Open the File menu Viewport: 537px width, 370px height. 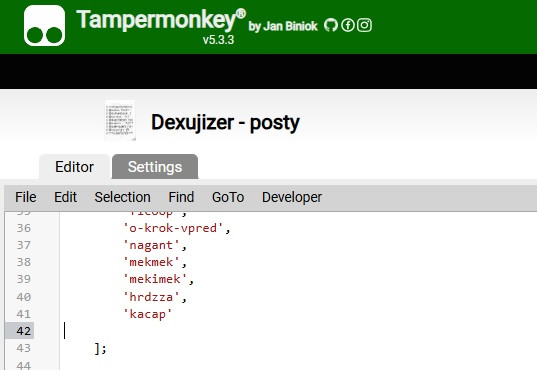26,197
